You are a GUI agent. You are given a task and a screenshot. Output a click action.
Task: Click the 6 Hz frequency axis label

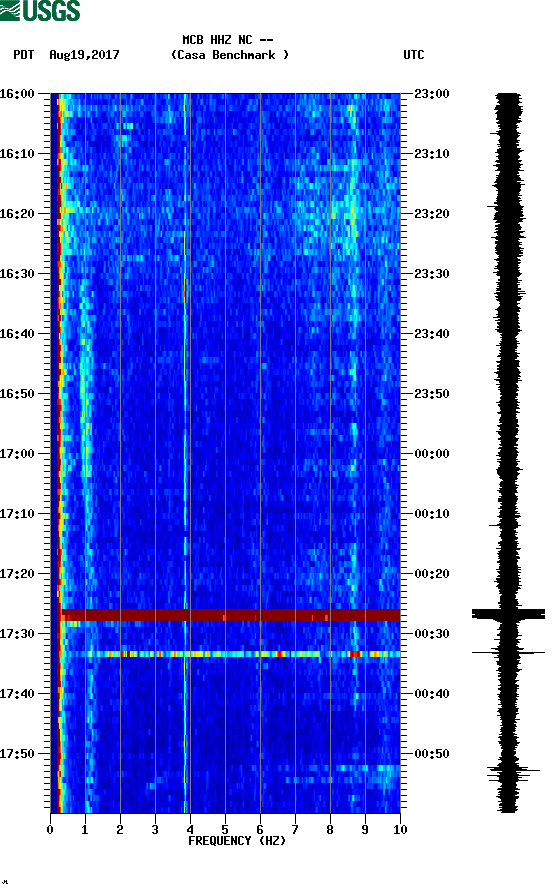click(260, 829)
